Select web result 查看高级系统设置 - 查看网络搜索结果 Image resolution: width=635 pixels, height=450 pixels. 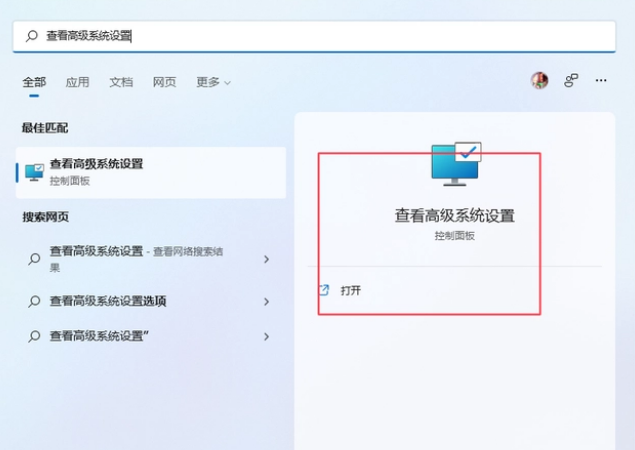[151, 259]
